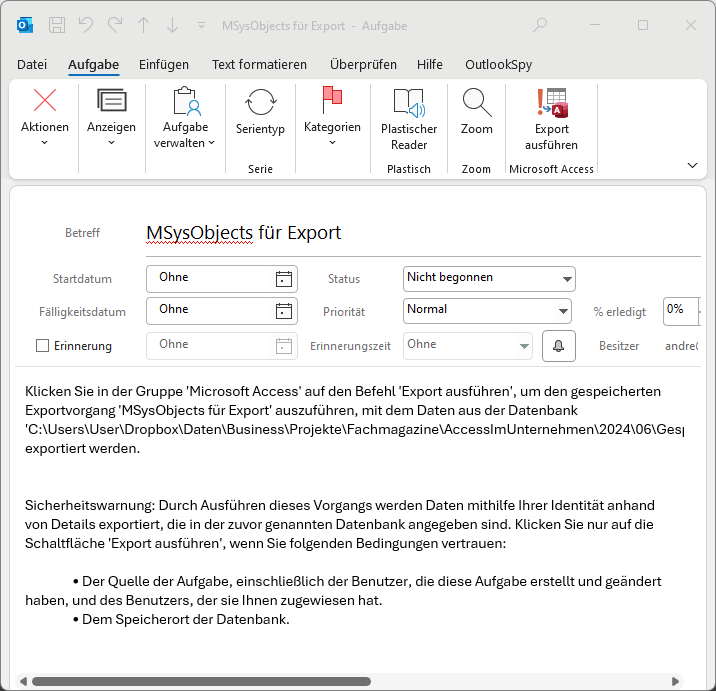The image size is (716, 691).
Task: Open the Status dropdown Nicht begonnen
Action: 489,279
